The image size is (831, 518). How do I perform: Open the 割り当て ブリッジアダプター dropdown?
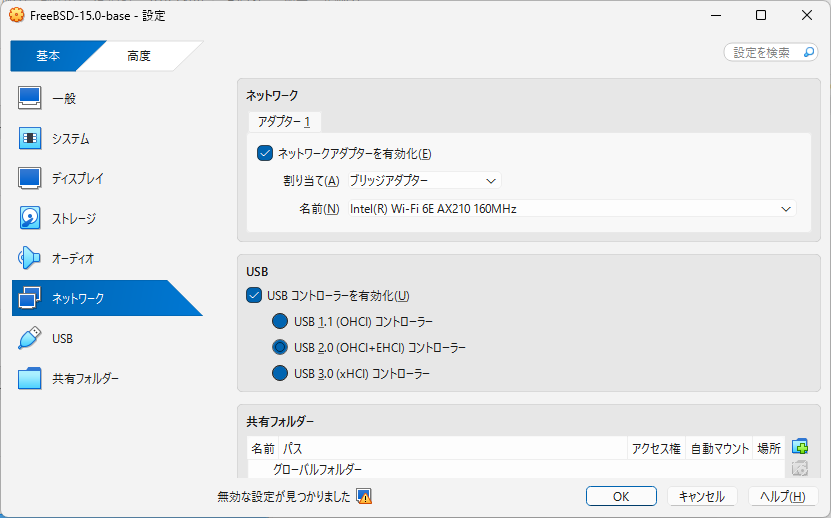[424, 181]
